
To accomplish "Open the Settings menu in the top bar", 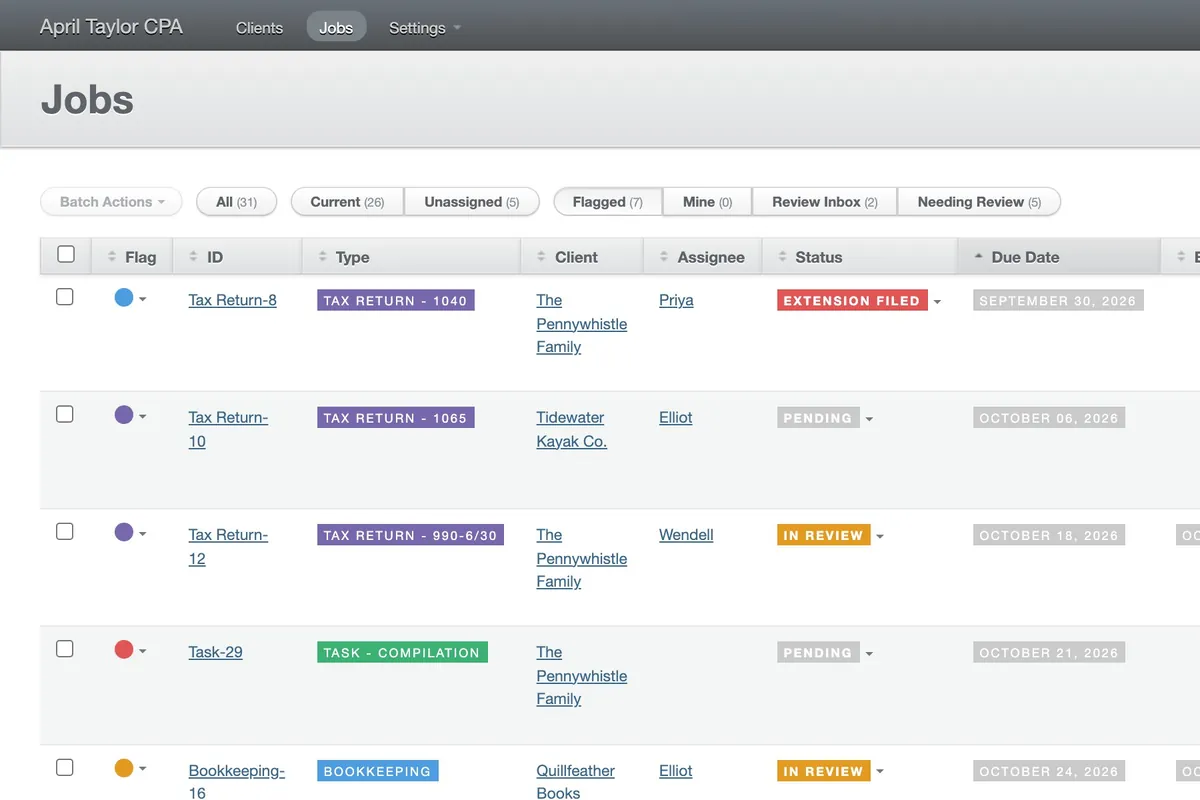I will click(x=425, y=28).
